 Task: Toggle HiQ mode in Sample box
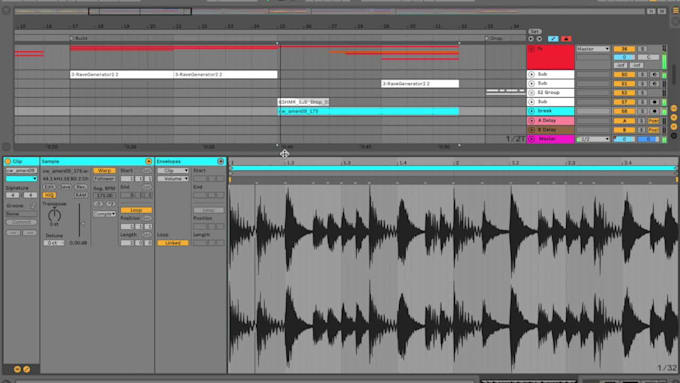(x=49, y=195)
